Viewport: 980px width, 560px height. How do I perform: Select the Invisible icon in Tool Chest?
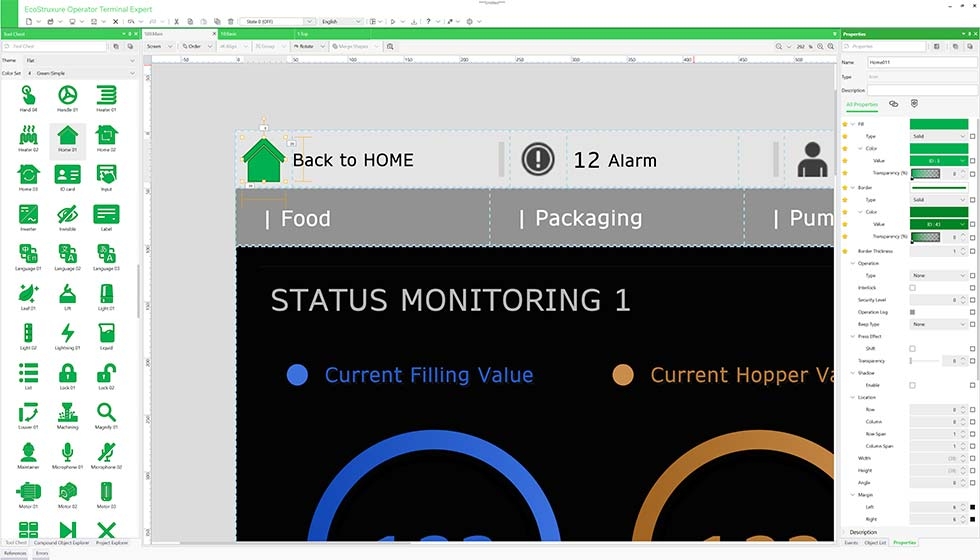click(67, 214)
